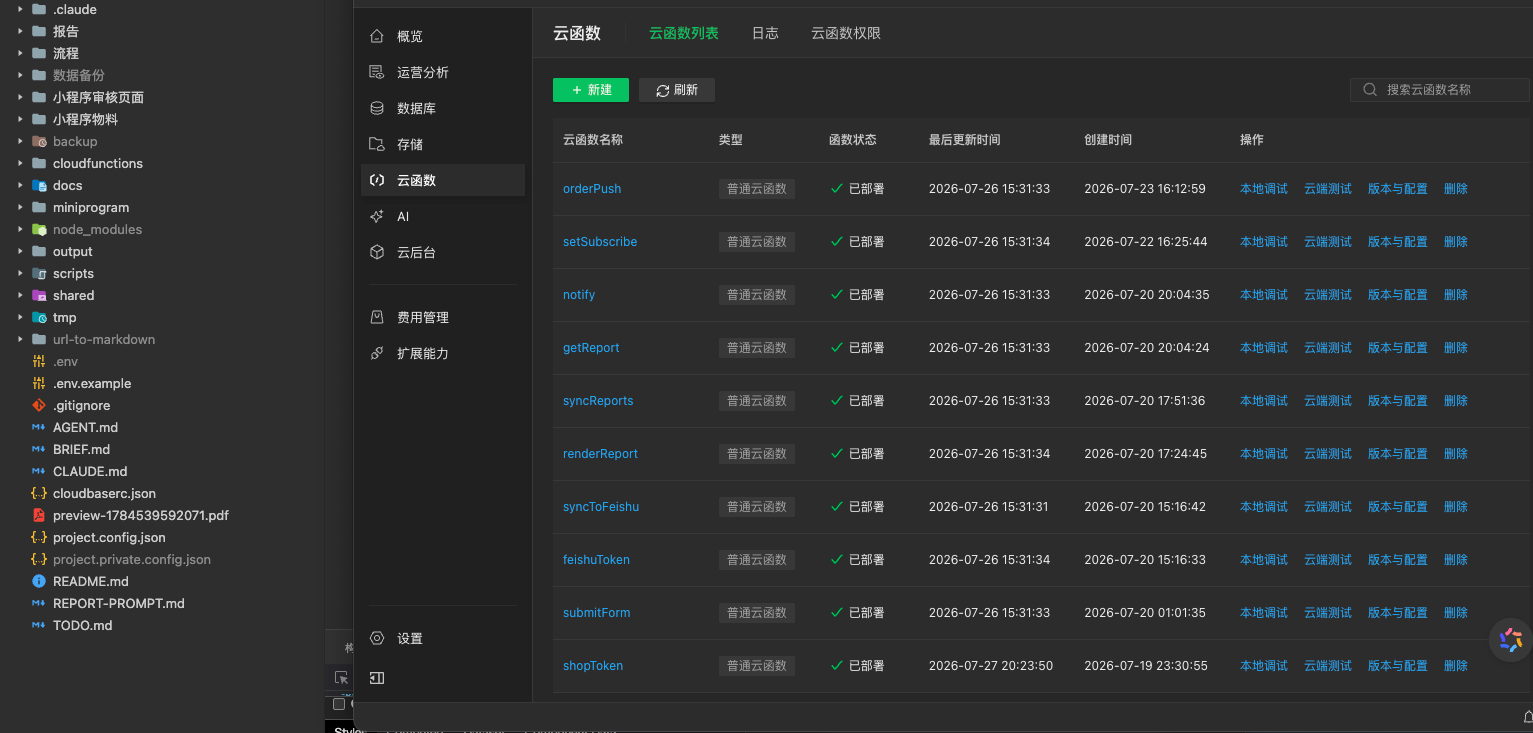Open cloudbaserc.json in the file tree
Screen dimensions: 1533x733
pyautogui.click(x=104, y=493)
